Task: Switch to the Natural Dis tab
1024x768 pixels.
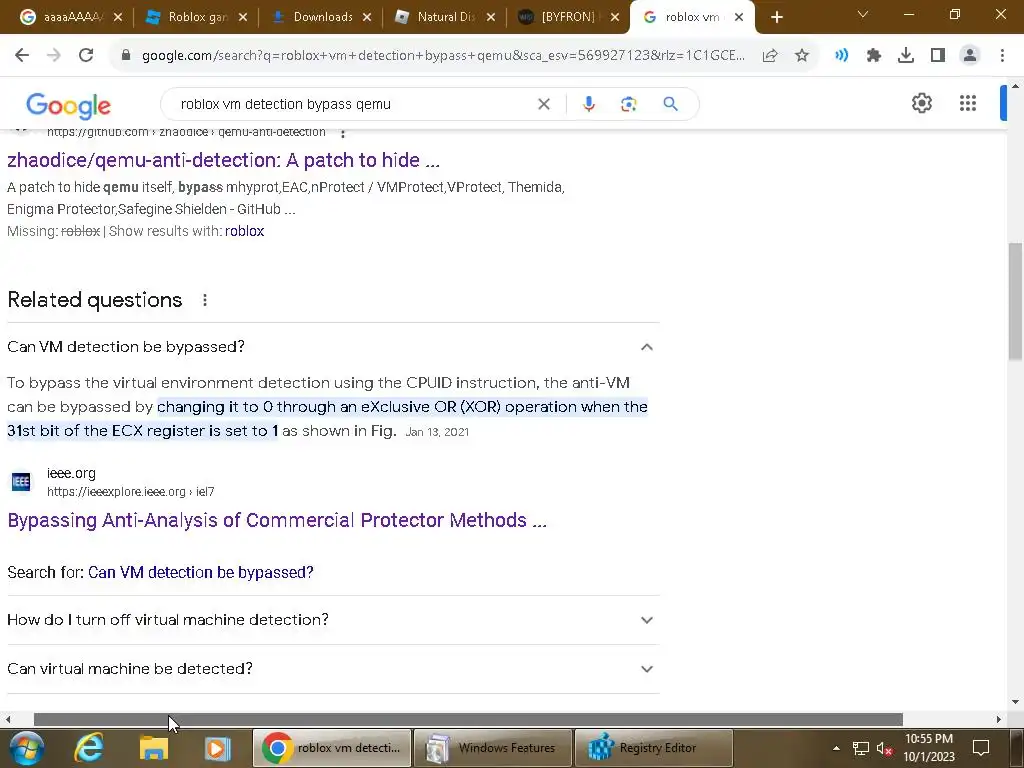Action: tap(445, 17)
